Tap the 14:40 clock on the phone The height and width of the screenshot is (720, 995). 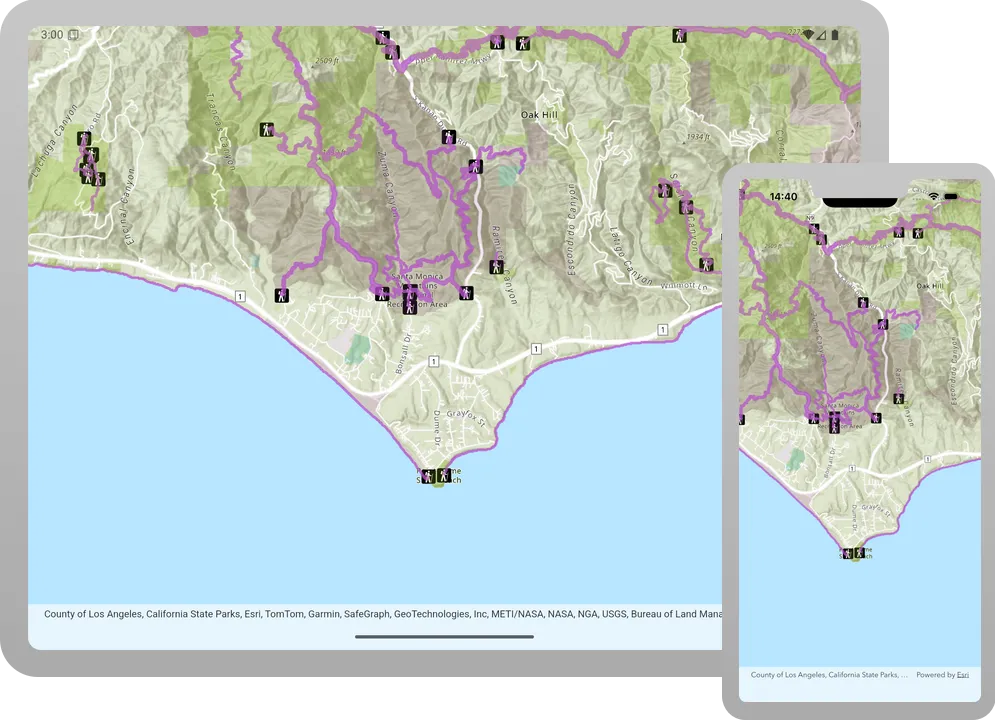click(x=783, y=197)
